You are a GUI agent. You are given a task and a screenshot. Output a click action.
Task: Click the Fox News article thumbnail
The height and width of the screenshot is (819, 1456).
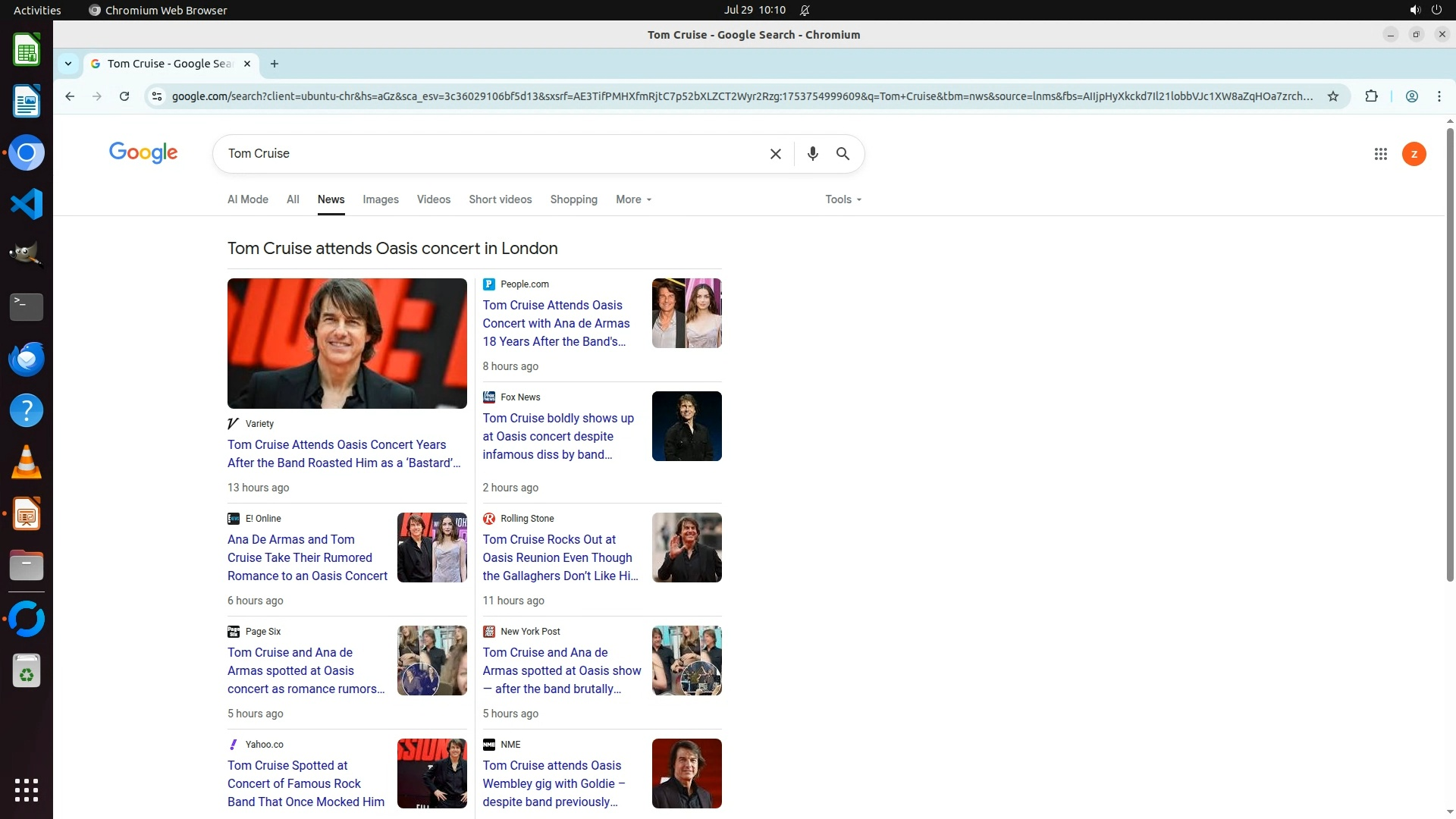[x=686, y=426]
